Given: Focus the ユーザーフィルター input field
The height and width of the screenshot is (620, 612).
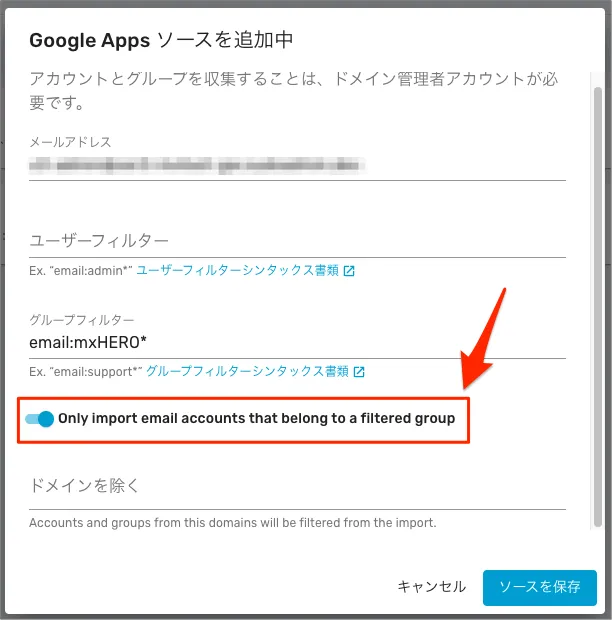Looking at the screenshot, I should (x=297, y=241).
